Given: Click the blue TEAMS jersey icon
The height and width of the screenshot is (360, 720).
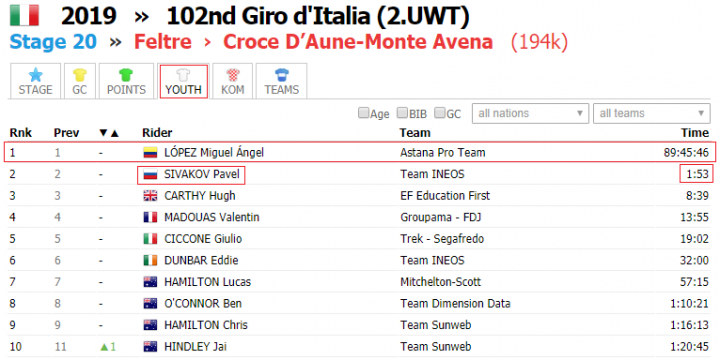Looking at the screenshot, I should 281,74.
